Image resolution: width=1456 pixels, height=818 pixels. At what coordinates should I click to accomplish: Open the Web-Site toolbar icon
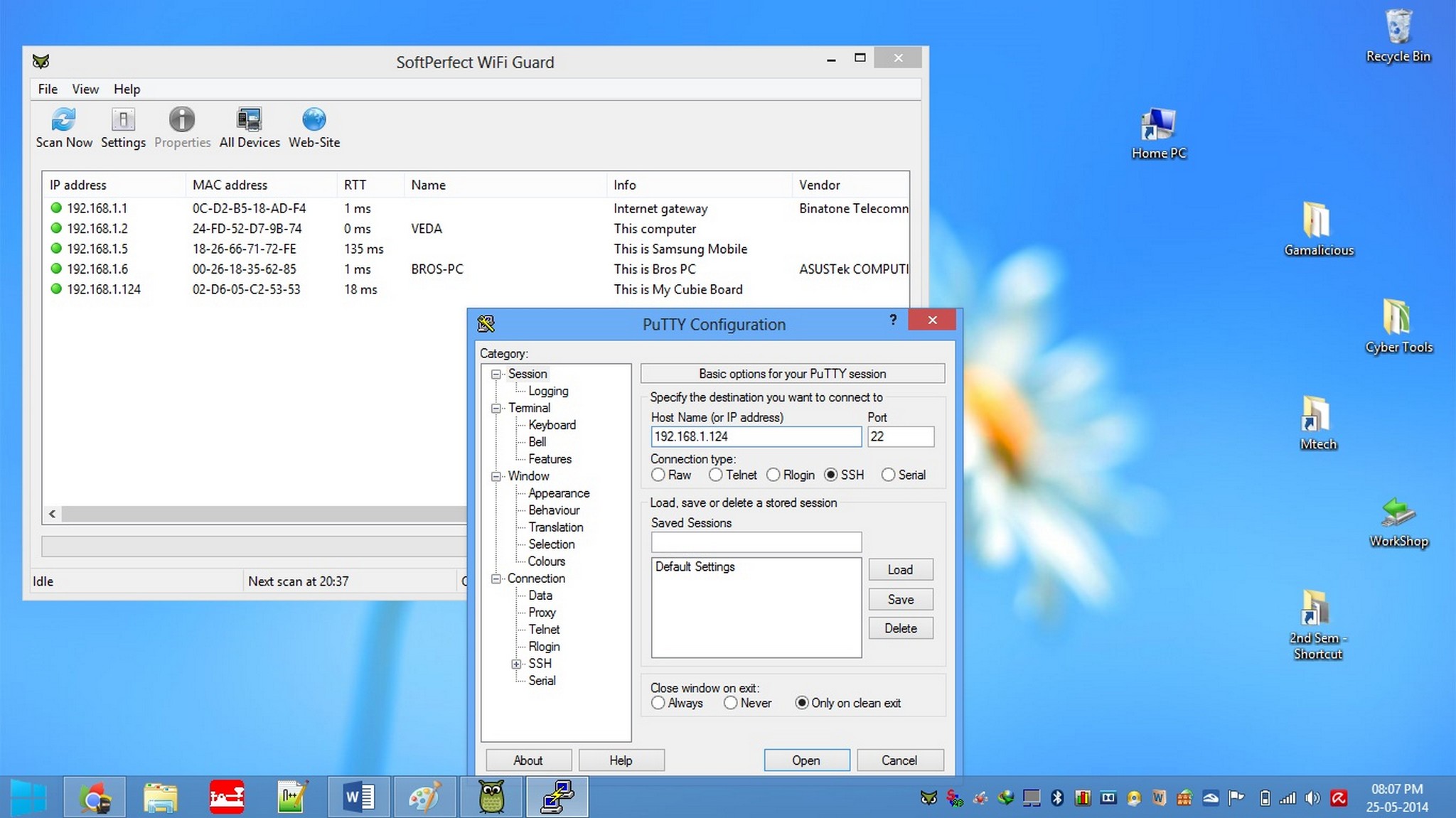tap(314, 128)
